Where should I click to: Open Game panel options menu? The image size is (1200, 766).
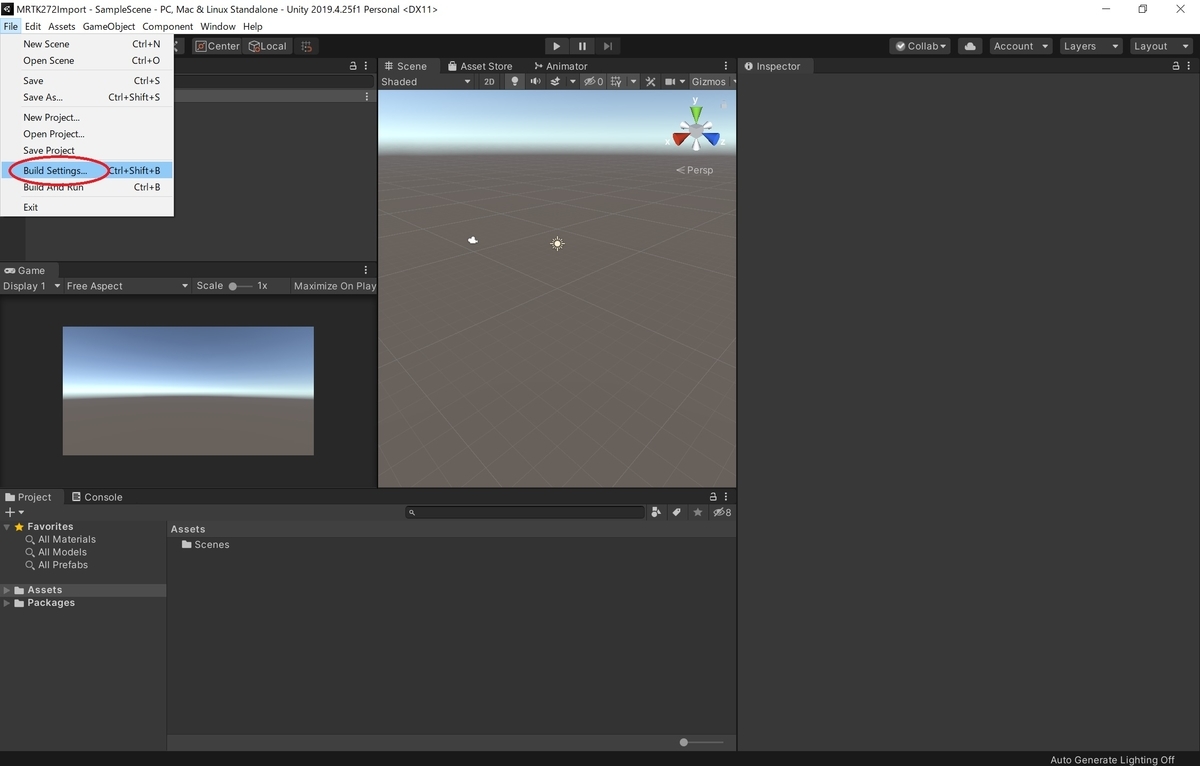point(366,270)
